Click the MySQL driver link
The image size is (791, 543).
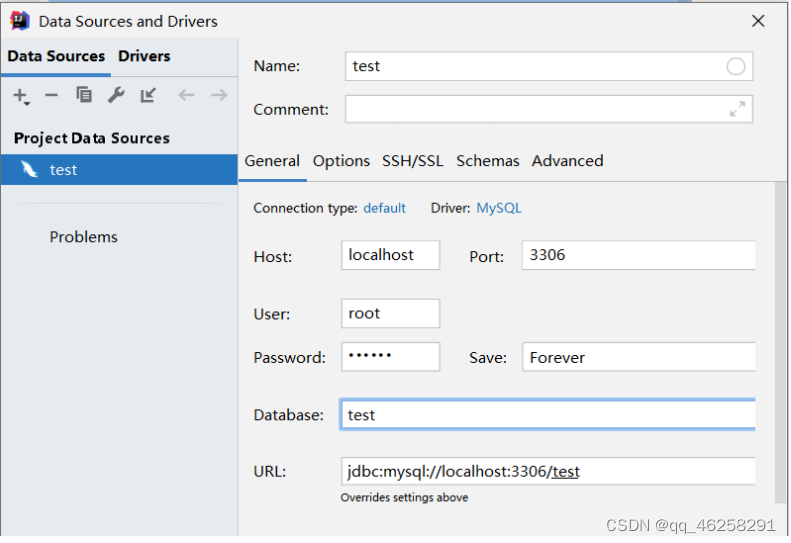point(499,208)
